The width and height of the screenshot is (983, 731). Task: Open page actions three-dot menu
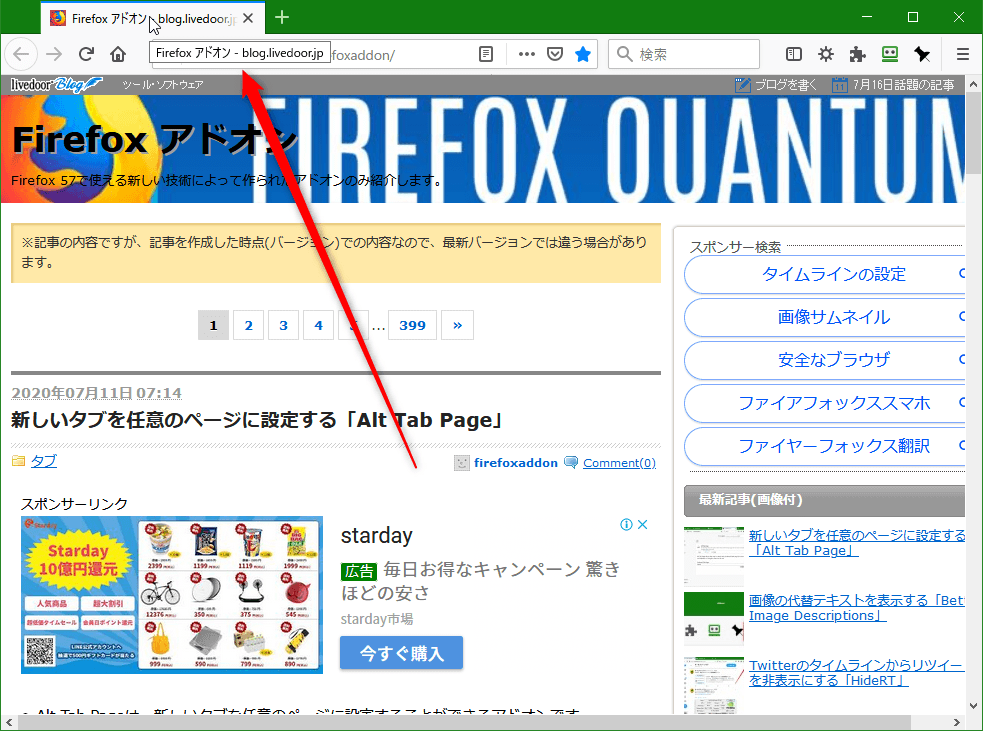(527, 54)
